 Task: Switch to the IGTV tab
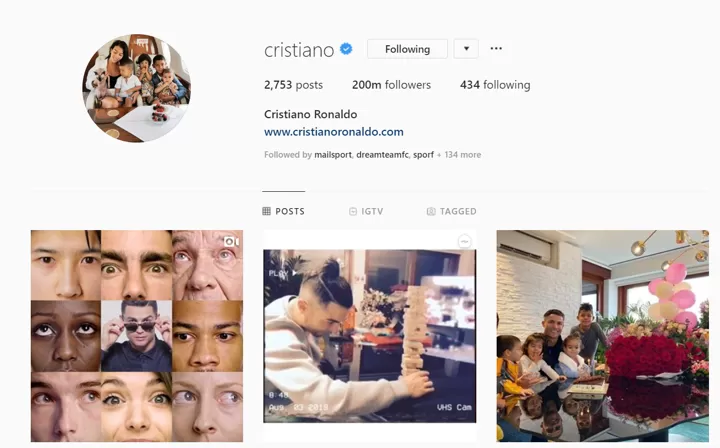366,211
